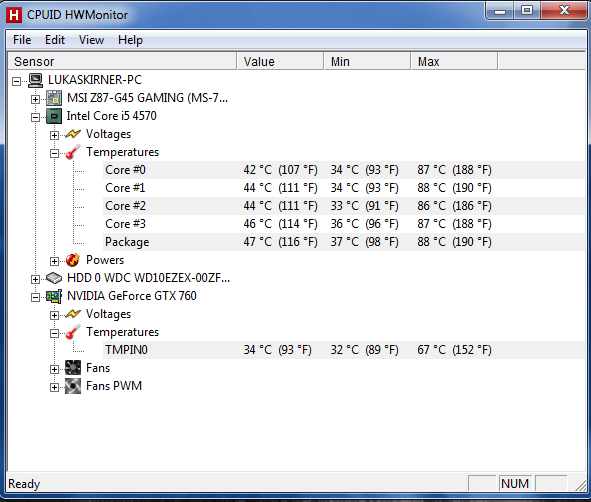Select the Intel Core i5 4570 label
The width and height of the screenshot is (591, 502).
tap(112, 116)
